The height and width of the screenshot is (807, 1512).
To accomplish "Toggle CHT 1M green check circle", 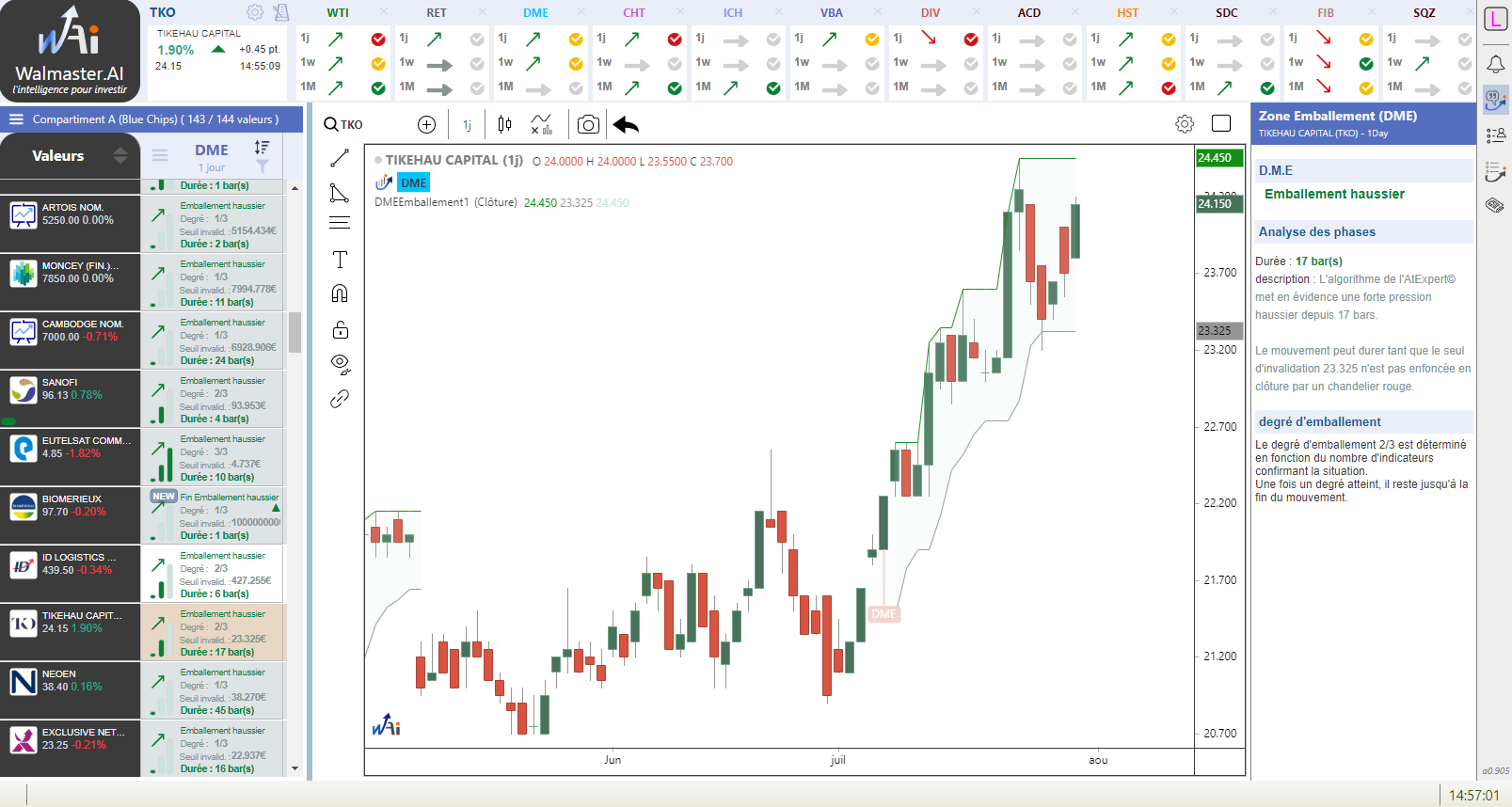I will pos(675,88).
